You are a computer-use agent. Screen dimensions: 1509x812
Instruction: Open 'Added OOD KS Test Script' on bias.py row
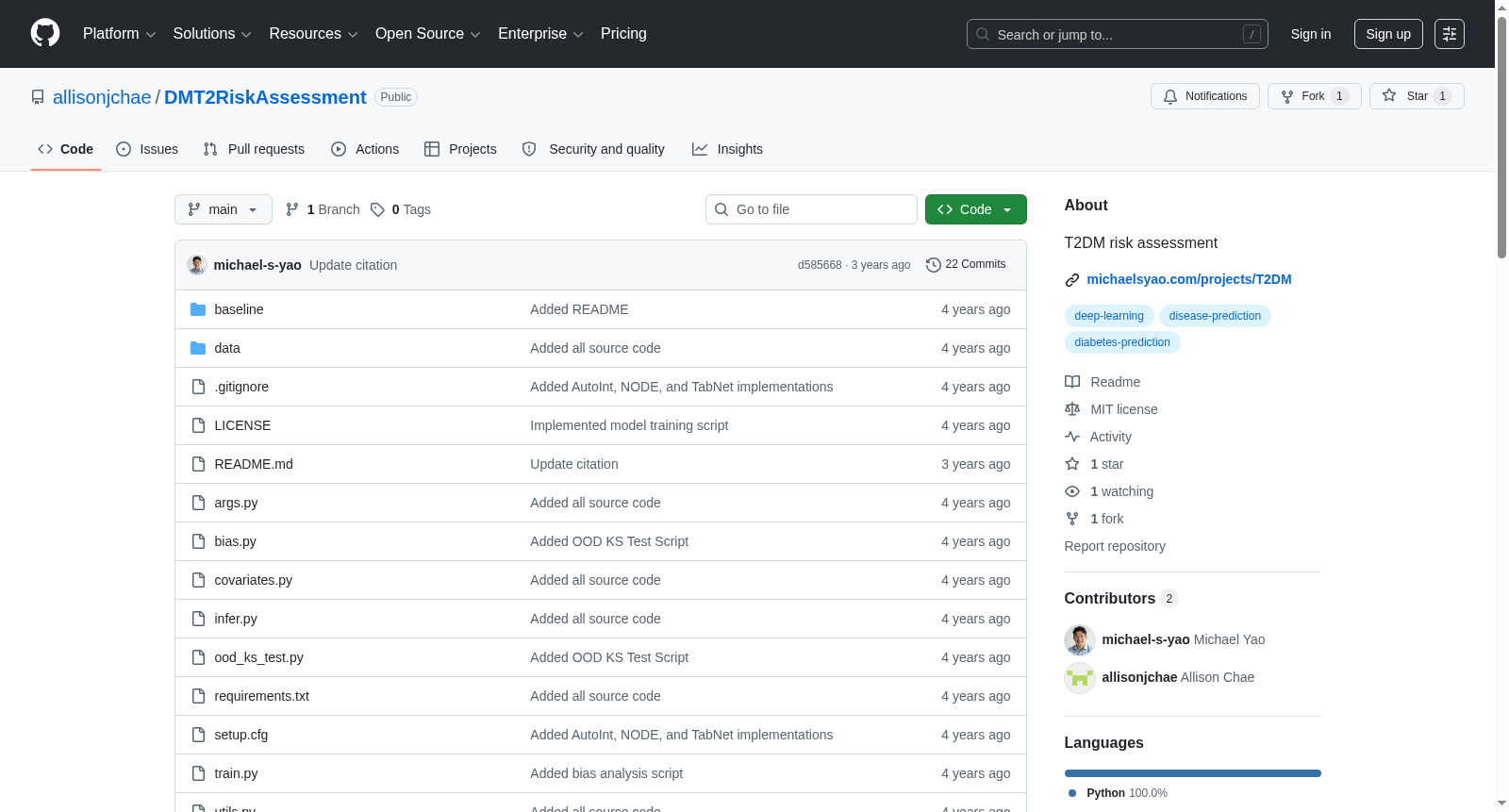point(609,541)
